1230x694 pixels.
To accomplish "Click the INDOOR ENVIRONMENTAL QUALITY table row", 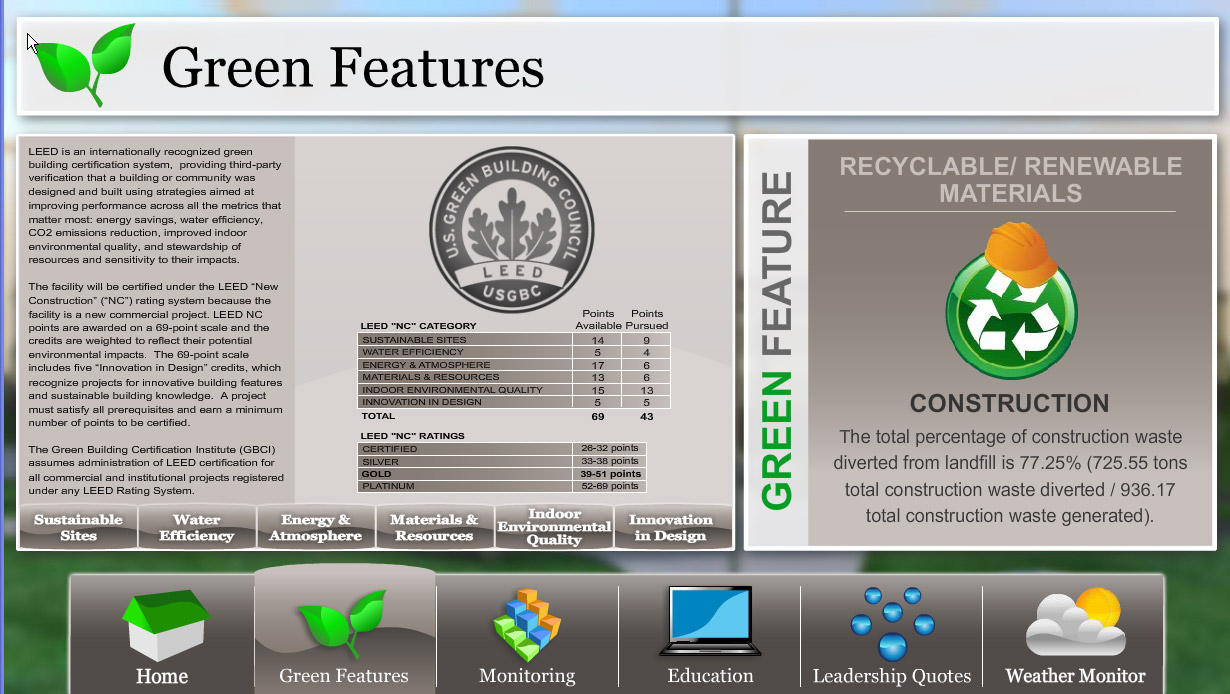I will [514, 390].
